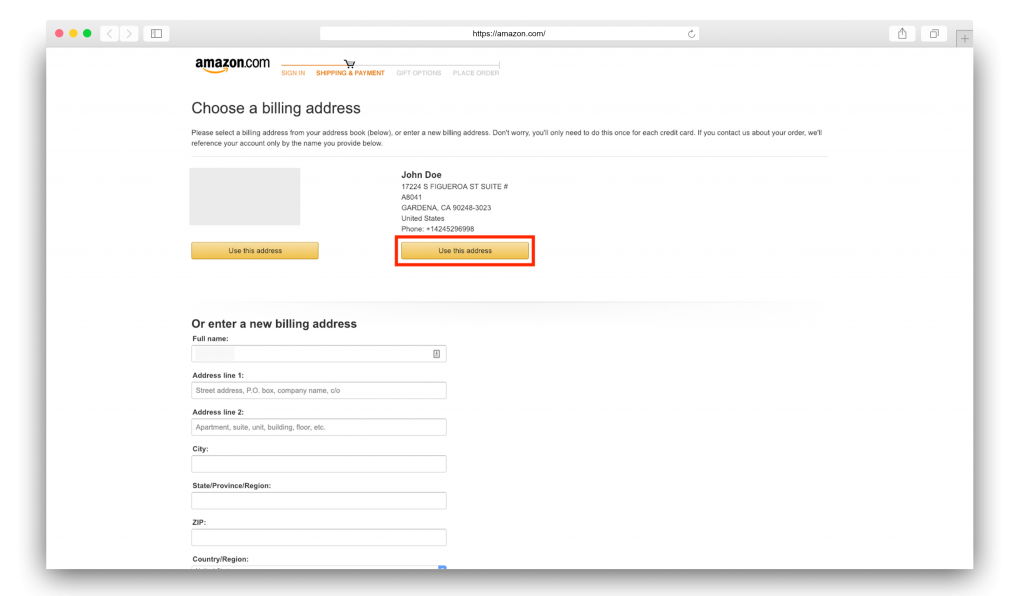
Task: Select the SHIPPING & PAYMENT step
Action: (350, 73)
